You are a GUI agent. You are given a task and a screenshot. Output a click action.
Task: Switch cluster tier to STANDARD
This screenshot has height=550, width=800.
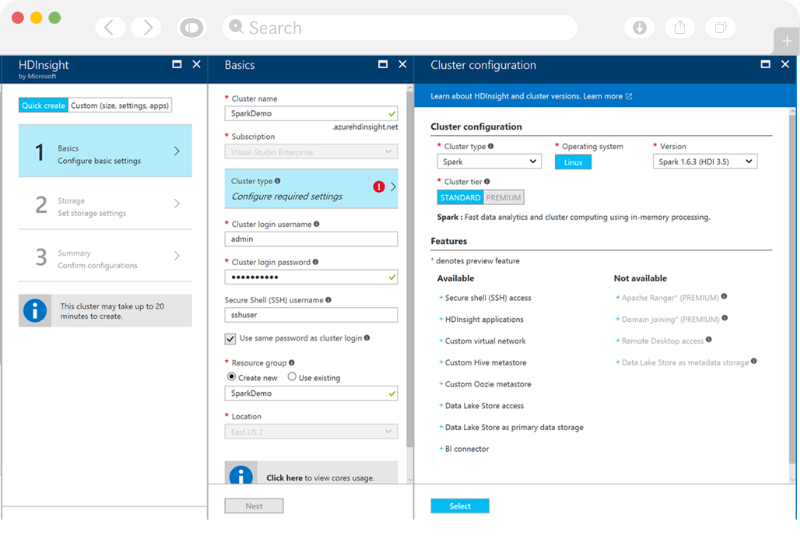460,197
